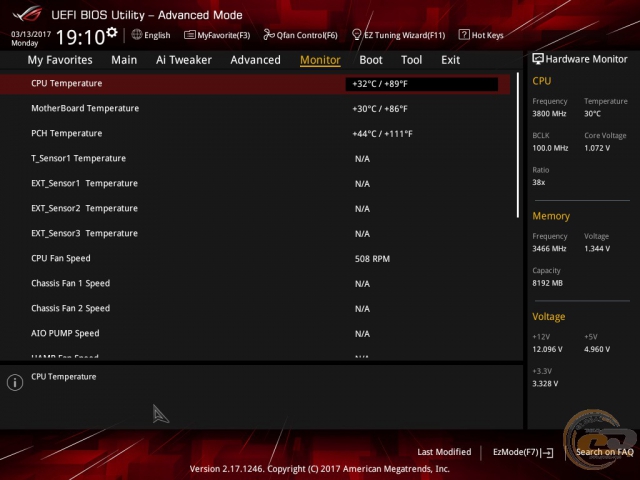Click the ROG logo icon
The height and width of the screenshot is (480, 640).
click(27, 14)
